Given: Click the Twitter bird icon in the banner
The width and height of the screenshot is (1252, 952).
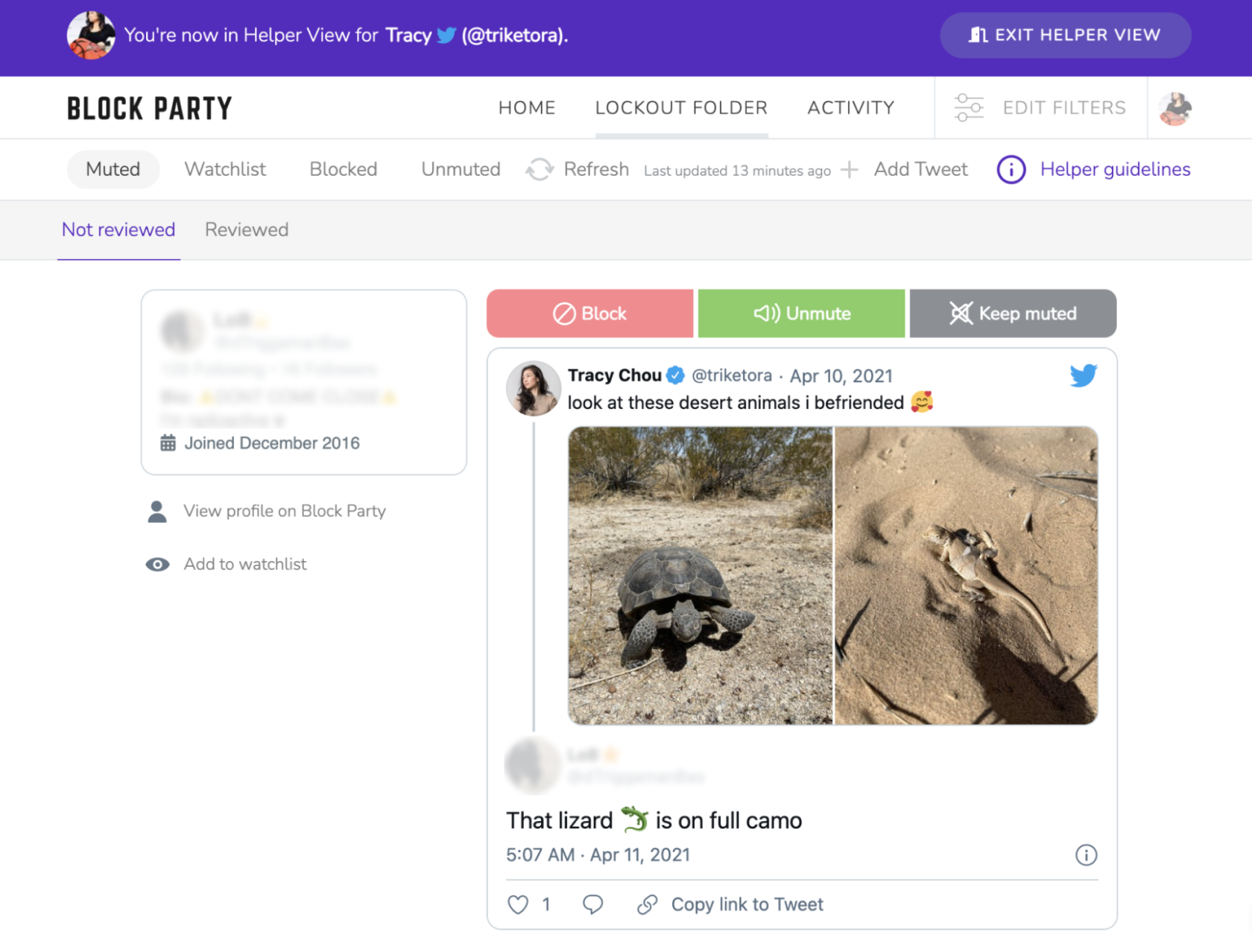Looking at the screenshot, I should pyautogui.click(x=446, y=35).
